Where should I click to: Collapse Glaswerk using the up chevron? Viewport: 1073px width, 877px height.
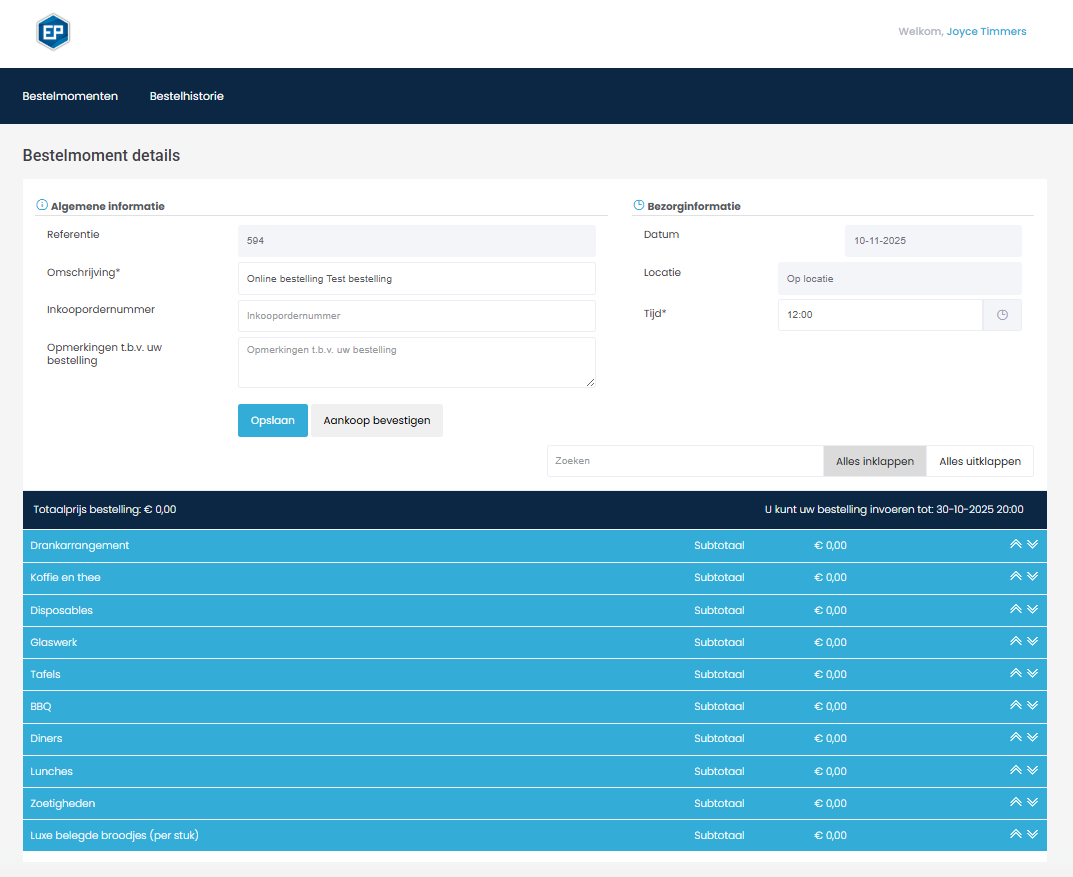(x=1016, y=641)
